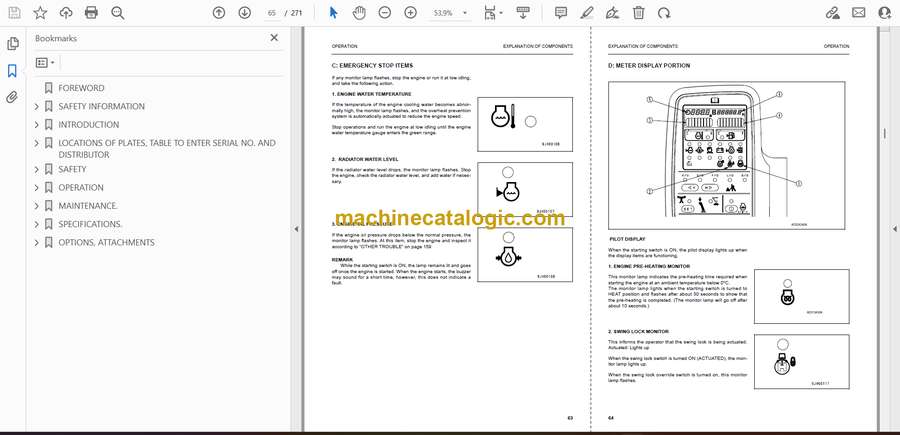Jump to SAFETY INFORMATION bookmark

pyautogui.click(x=102, y=106)
